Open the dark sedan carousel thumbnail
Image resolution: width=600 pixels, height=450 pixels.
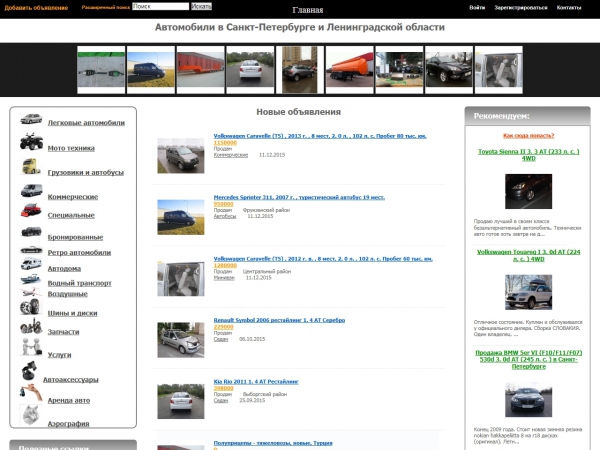(x=449, y=70)
